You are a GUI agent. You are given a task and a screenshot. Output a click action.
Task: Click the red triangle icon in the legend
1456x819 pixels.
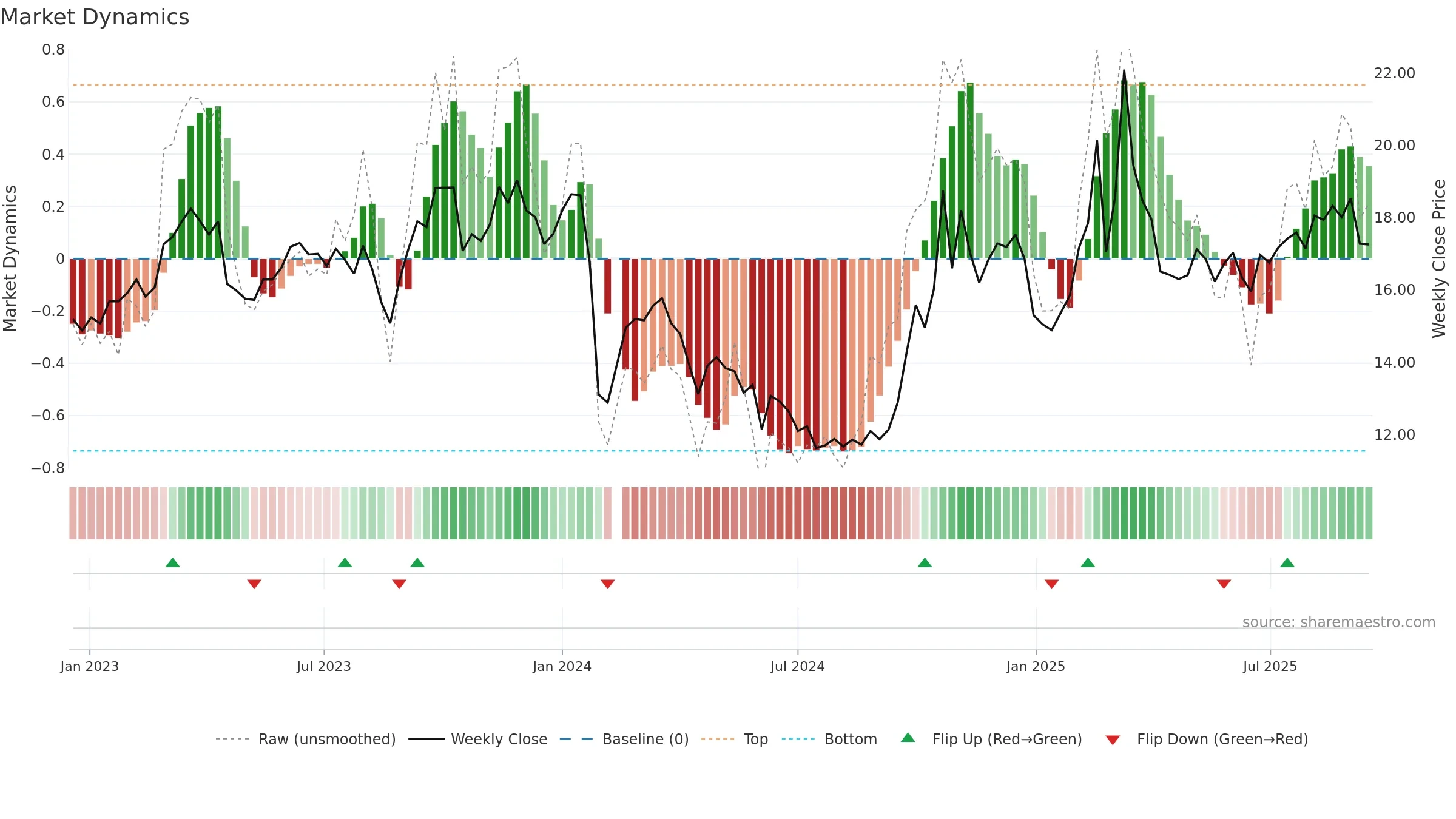tap(1113, 740)
